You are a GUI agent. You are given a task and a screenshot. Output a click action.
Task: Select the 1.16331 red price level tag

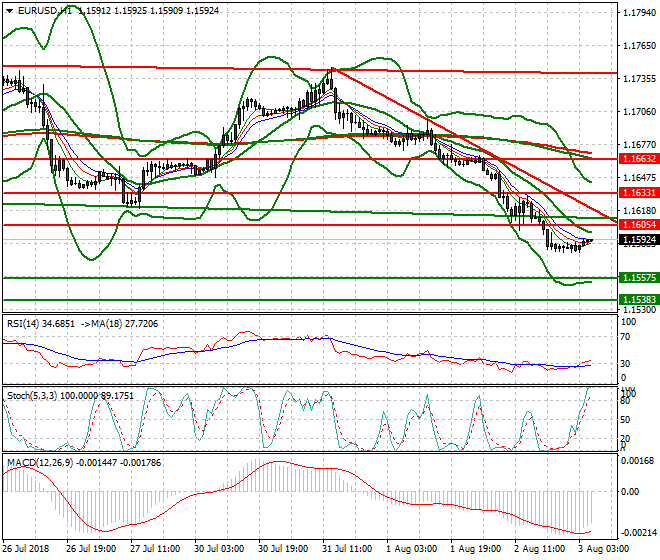pos(638,192)
